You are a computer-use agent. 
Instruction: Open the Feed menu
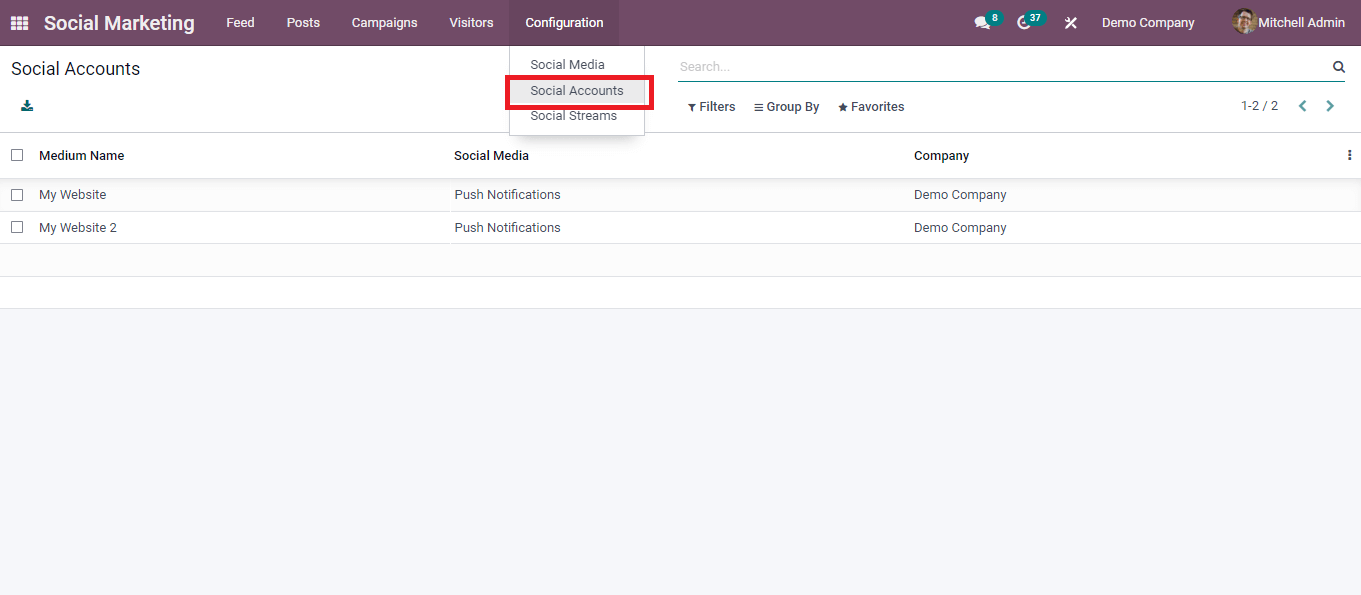point(240,23)
